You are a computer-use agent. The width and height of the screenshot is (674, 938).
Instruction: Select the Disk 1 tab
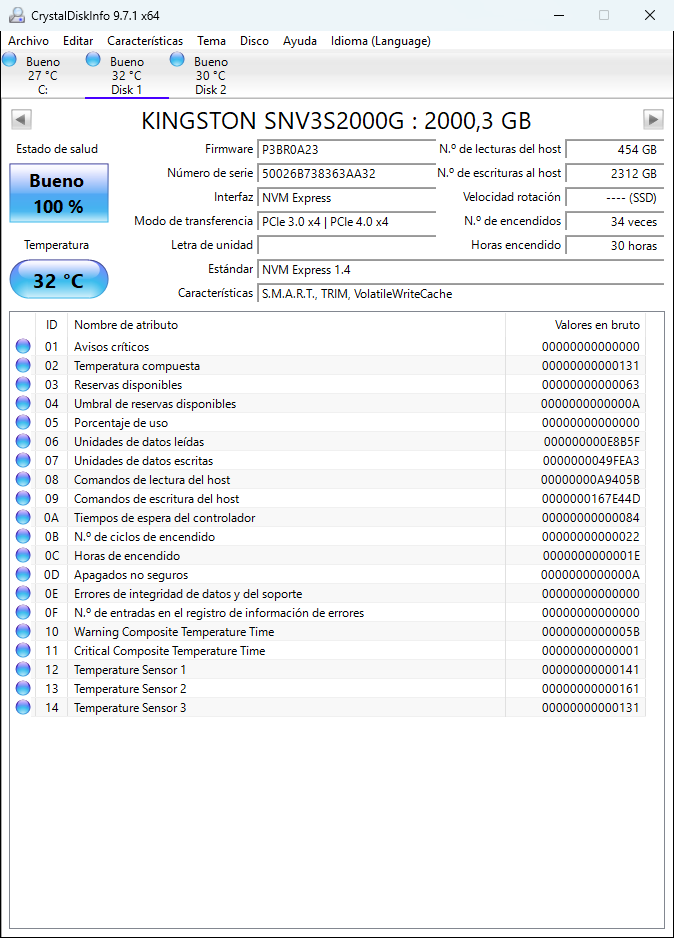point(127,75)
